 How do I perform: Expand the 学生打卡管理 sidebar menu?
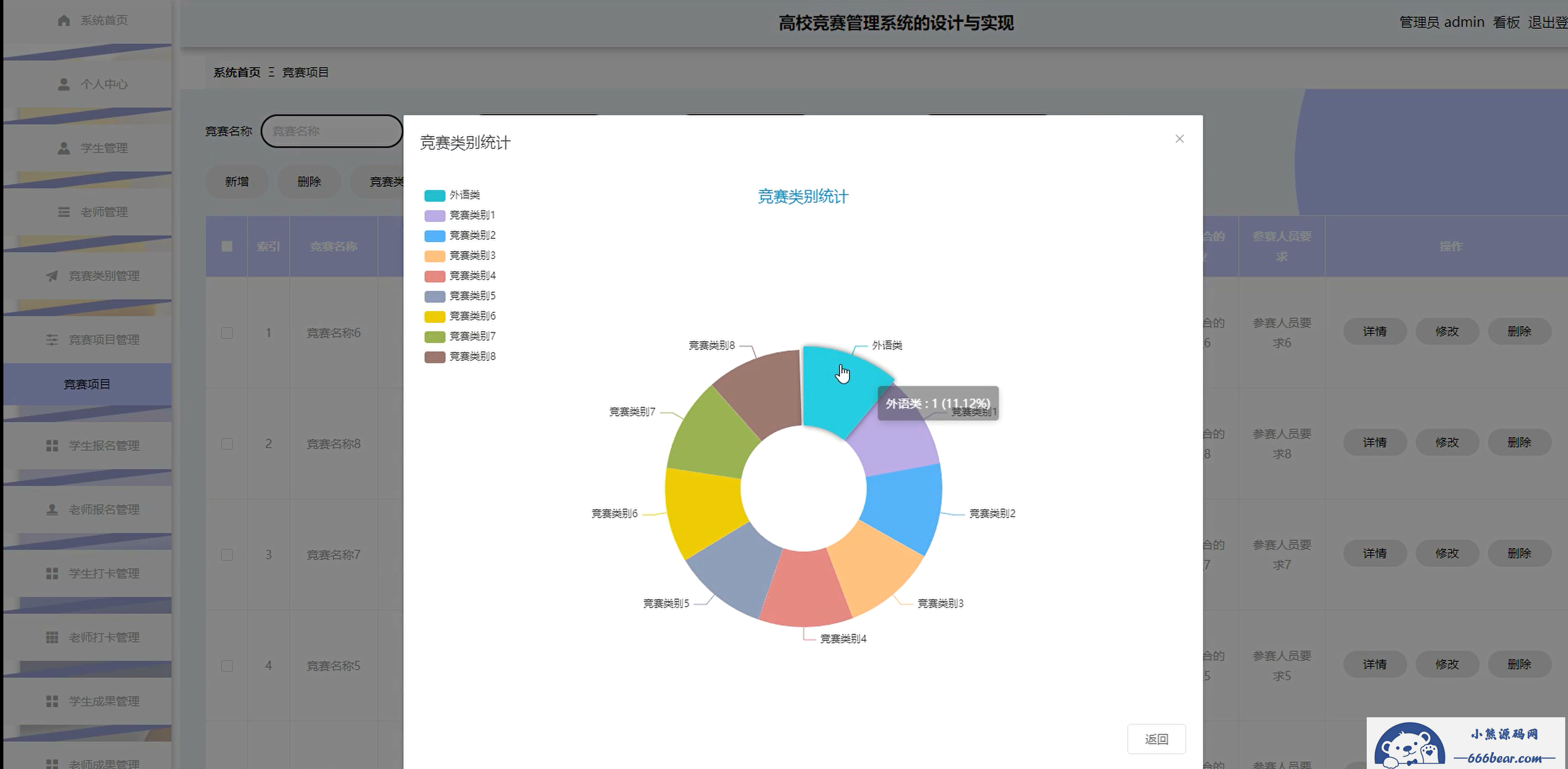tap(87, 573)
